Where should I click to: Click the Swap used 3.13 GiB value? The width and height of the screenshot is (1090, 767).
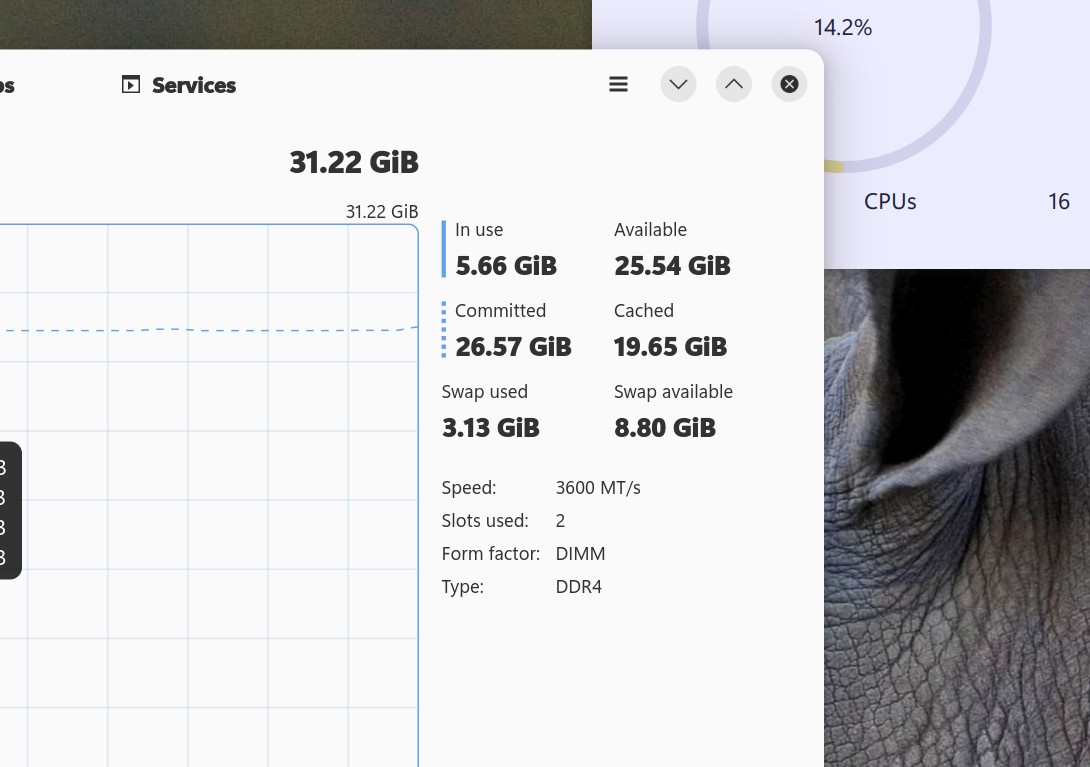click(490, 428)
